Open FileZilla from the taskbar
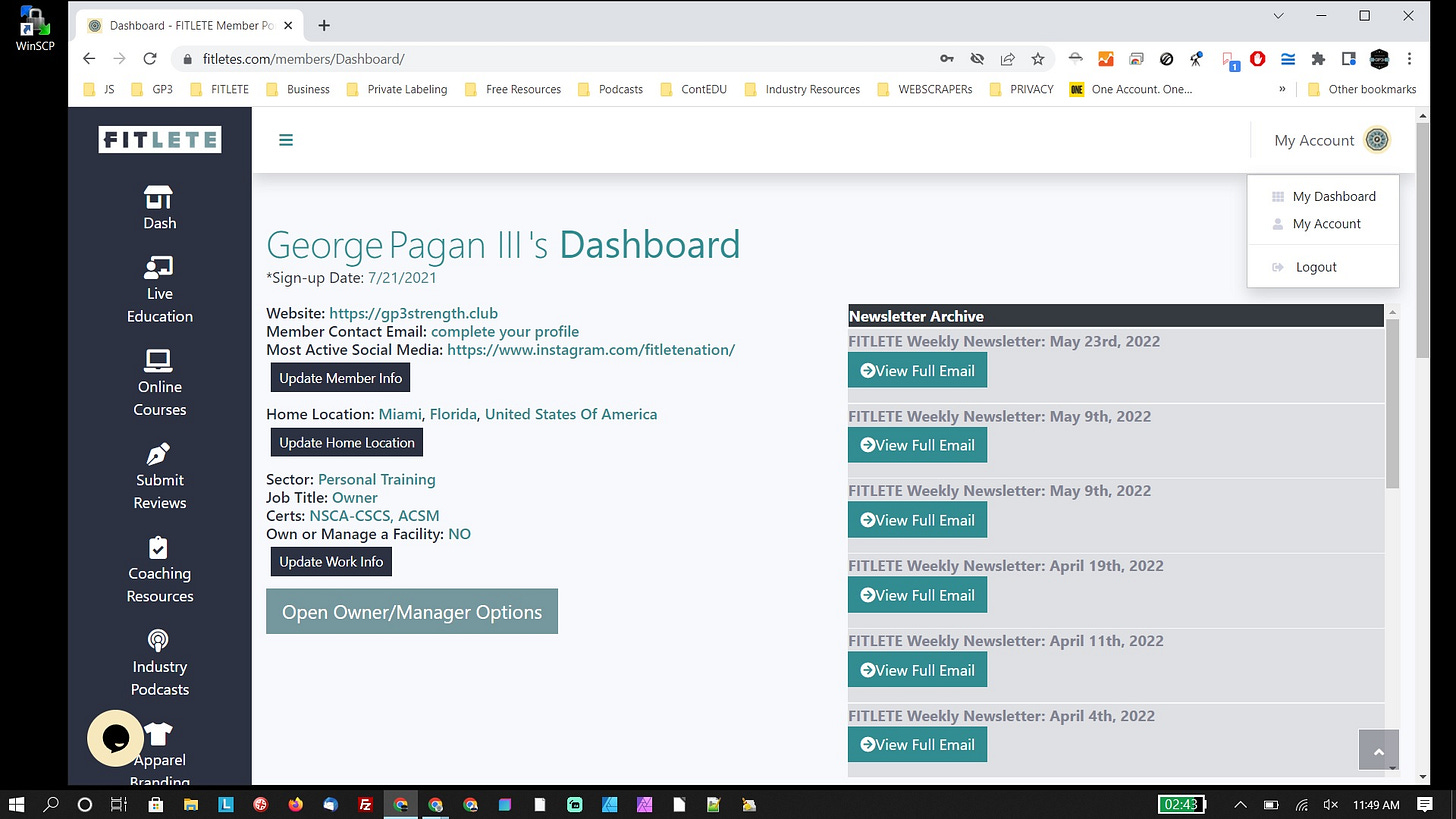Screen dimensions: 1456x819 click(366, 804)
